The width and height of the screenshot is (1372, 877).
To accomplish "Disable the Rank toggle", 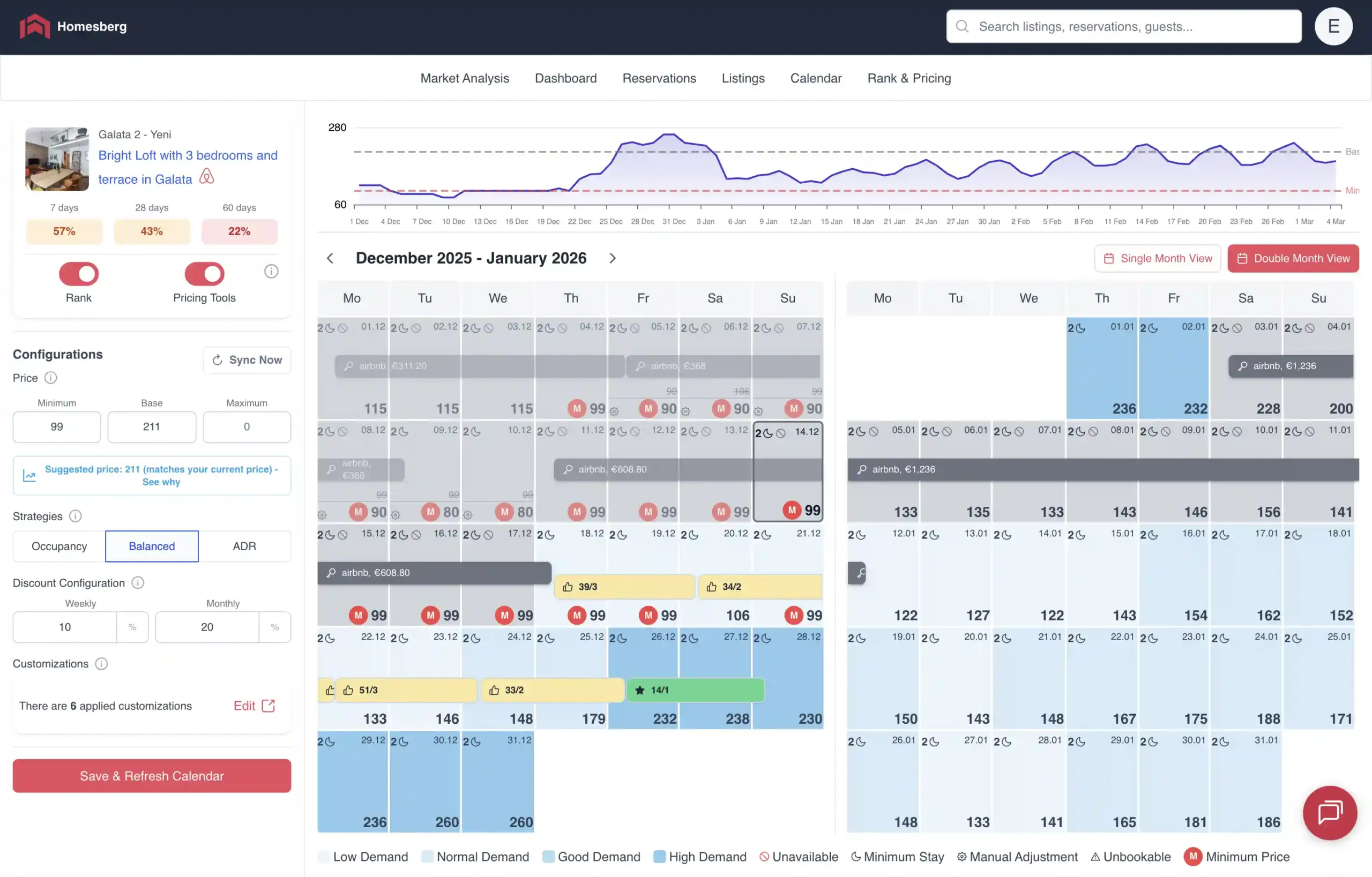I will 79,274.
